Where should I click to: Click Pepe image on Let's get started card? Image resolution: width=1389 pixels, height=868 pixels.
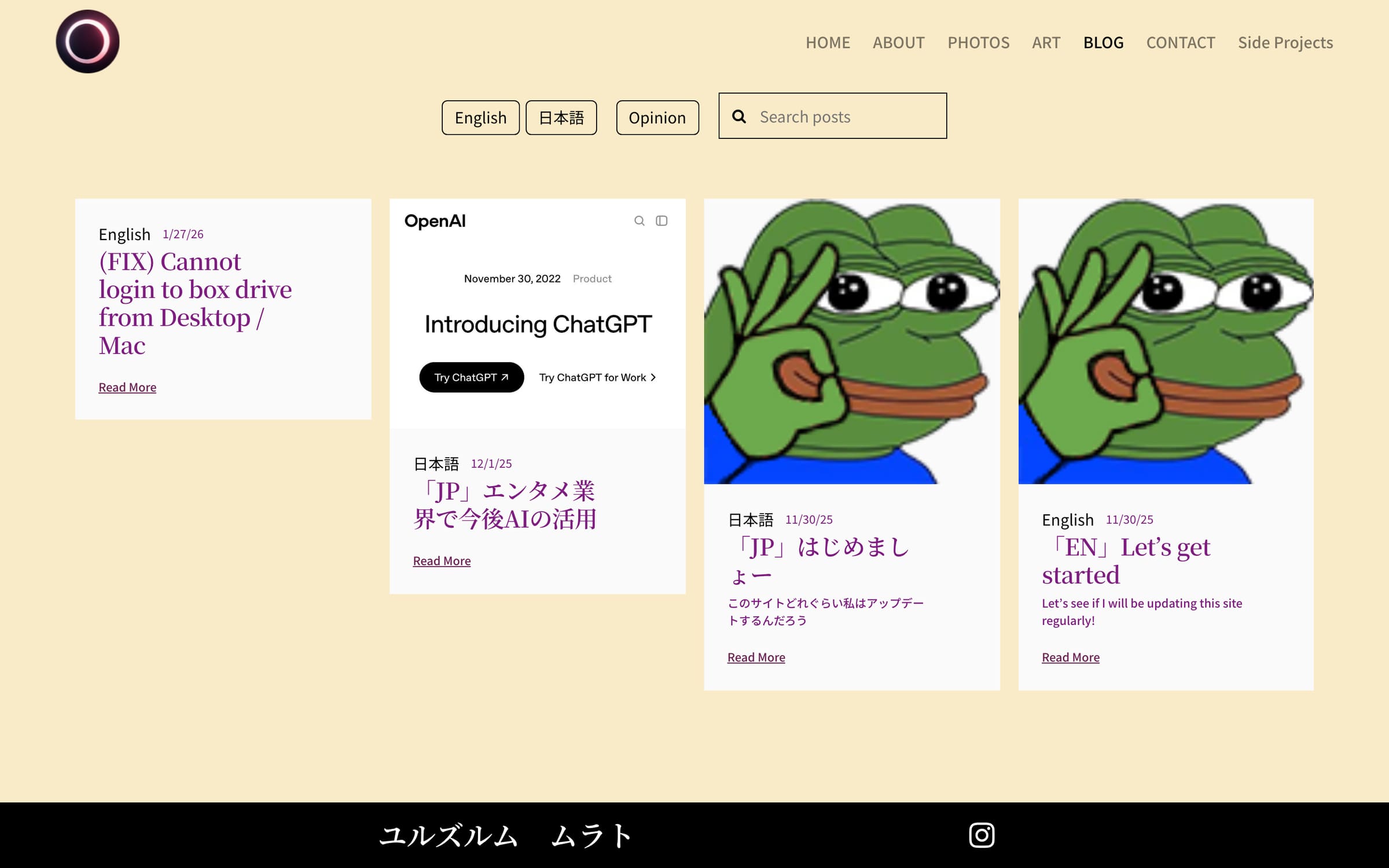click(x=1166, y=341)
